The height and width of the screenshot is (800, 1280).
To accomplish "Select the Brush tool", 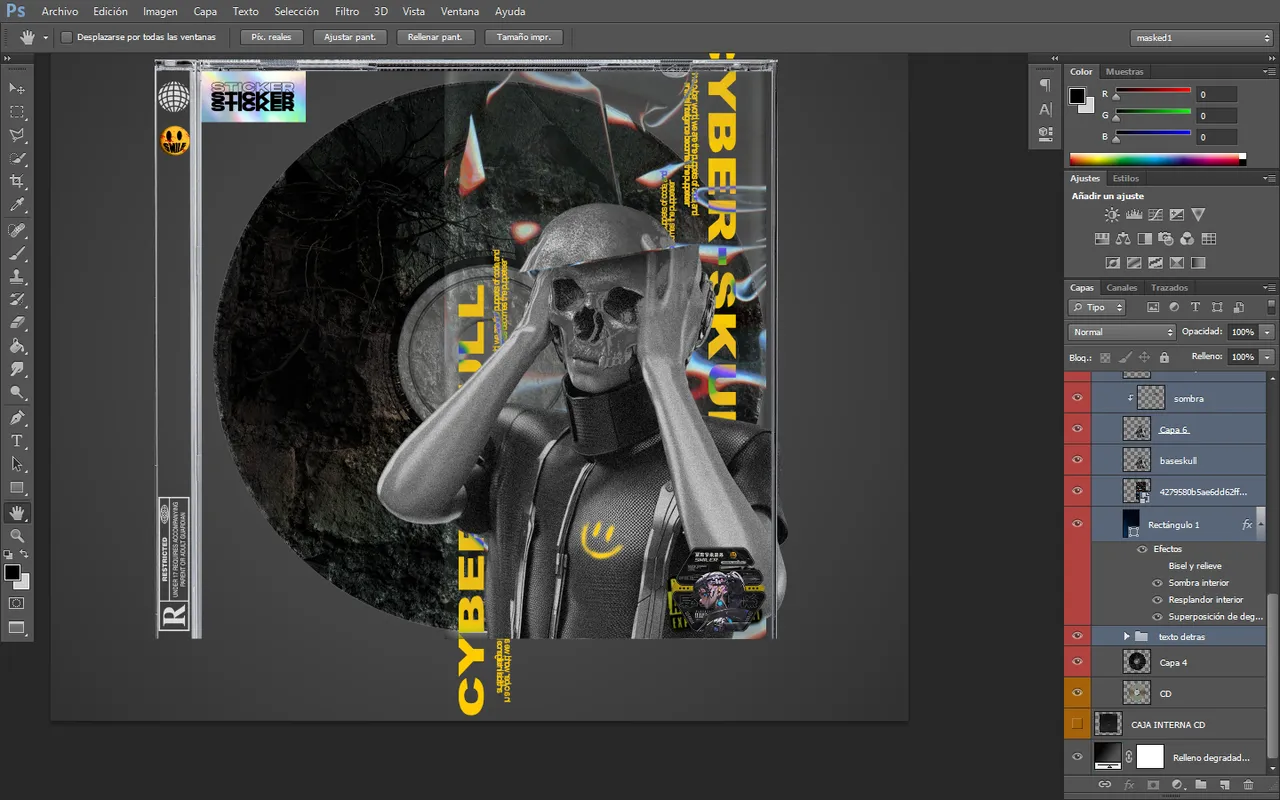I will click(17, 254).
